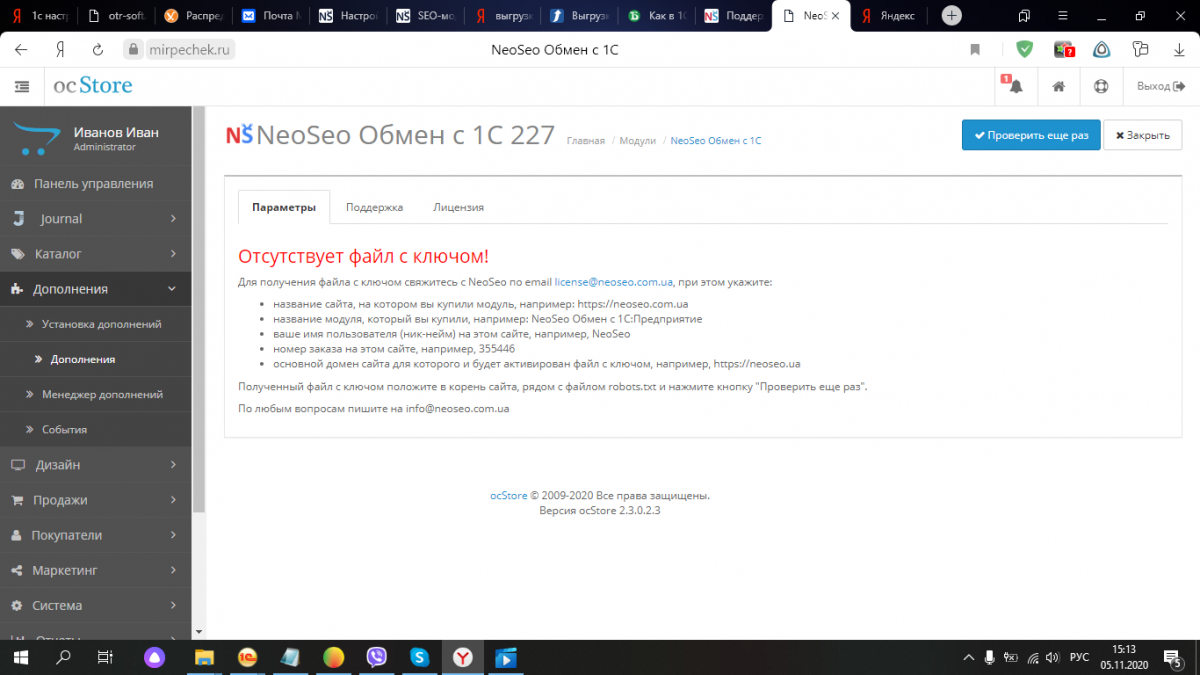Open Task View on the taskbar

[104, 657]
